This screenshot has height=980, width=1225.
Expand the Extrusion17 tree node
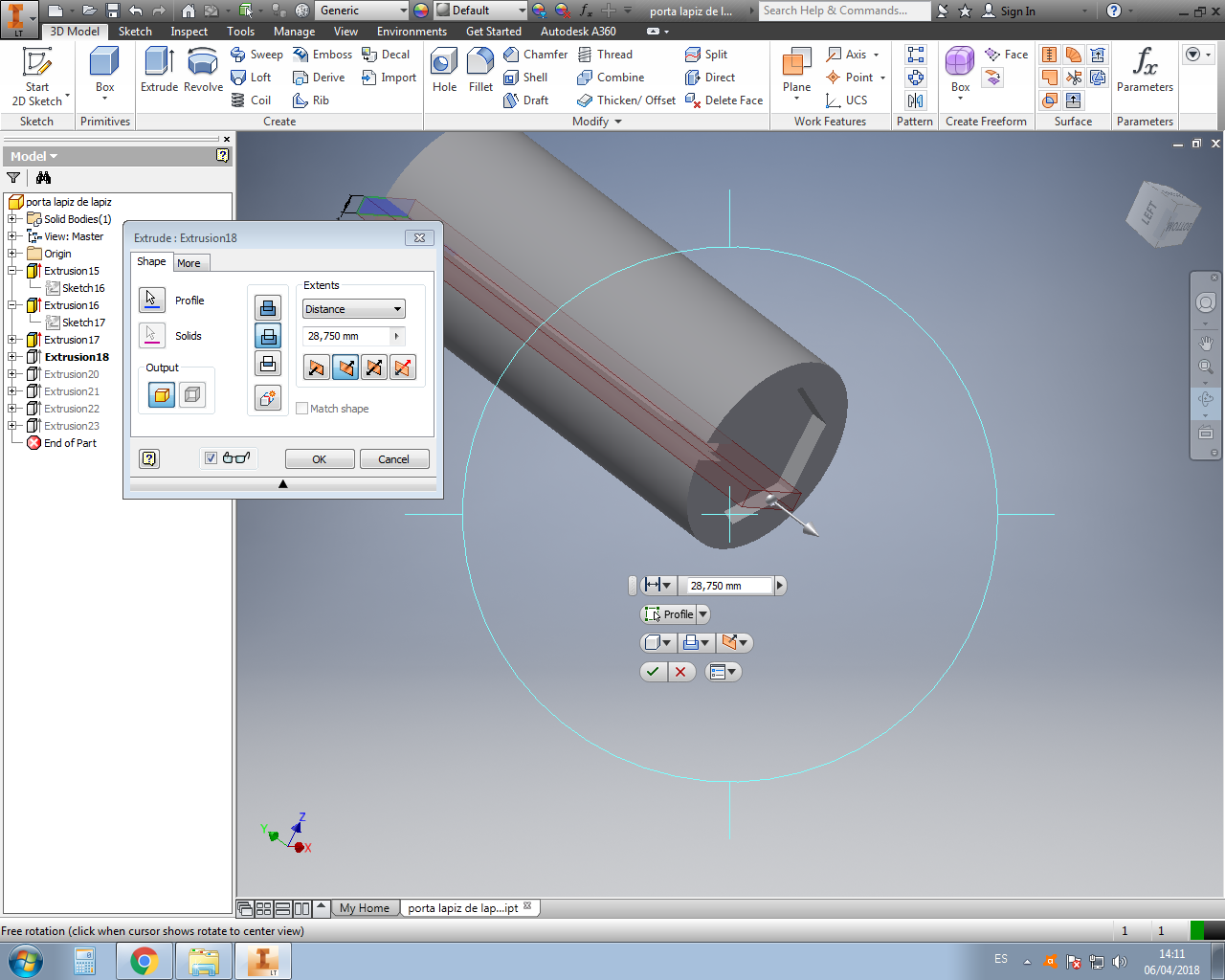pos(12,340)
